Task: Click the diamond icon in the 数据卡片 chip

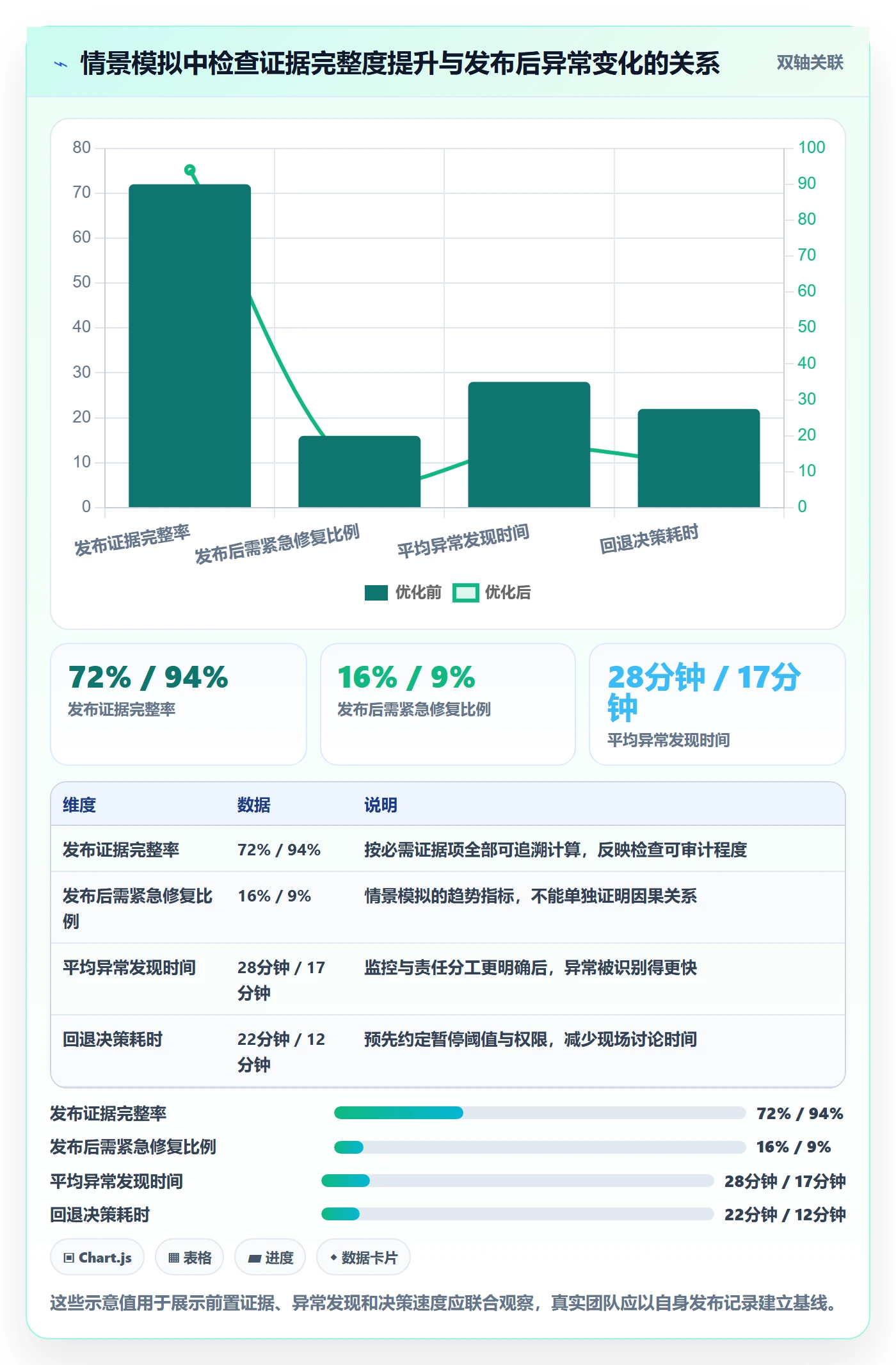Action: (x=333, y=1257)
